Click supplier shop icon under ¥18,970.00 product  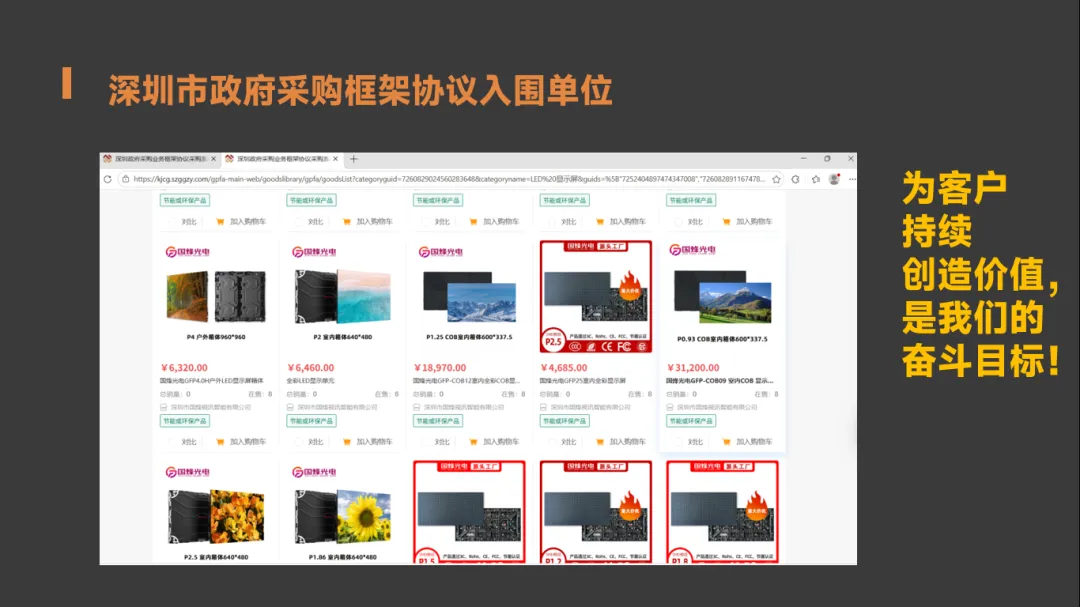click(x=417, y=407)
